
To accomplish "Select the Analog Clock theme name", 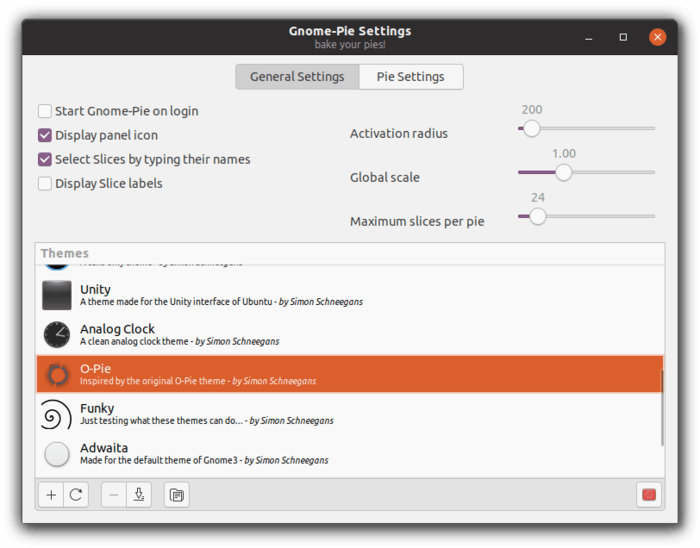I will (x=117, y=329).
